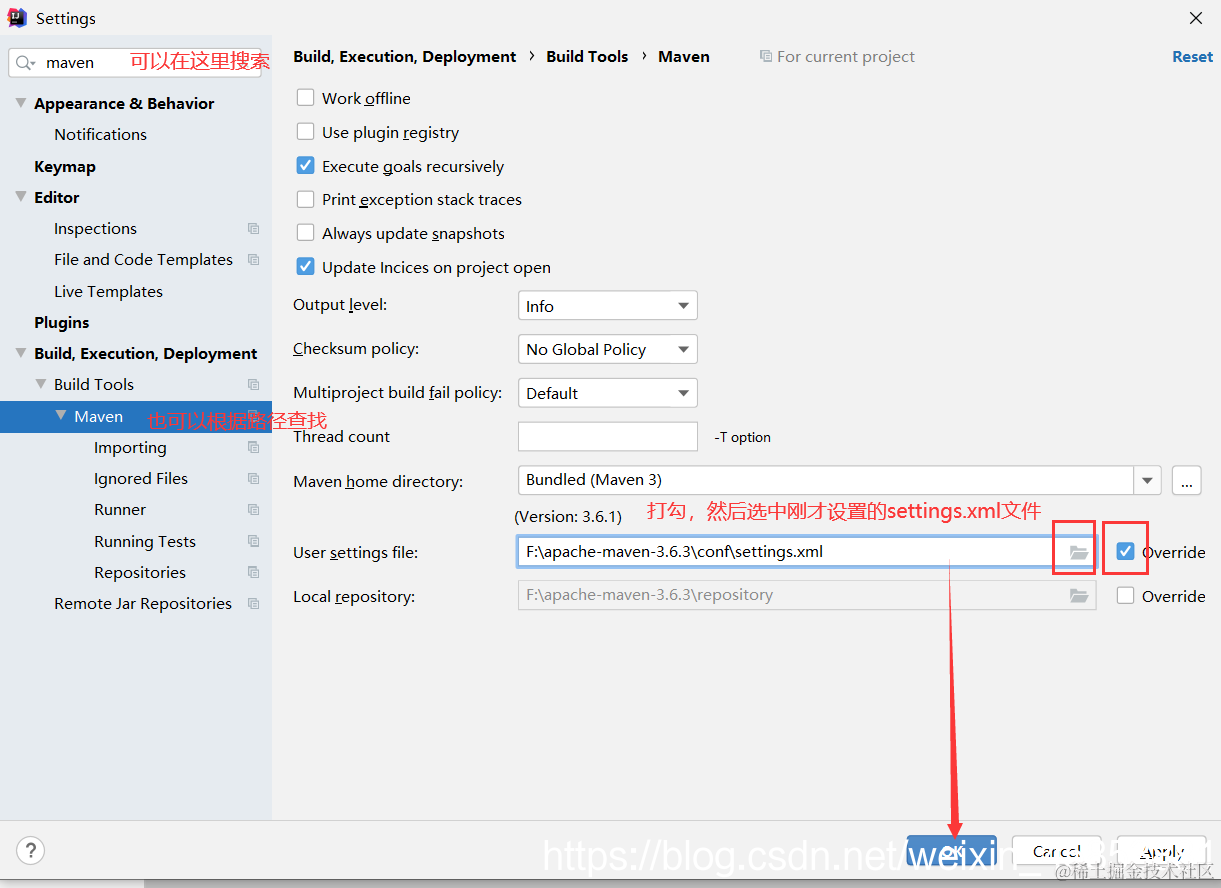Open the Plugins settings page
1221x888 pixels.
[x=62, y=322]
